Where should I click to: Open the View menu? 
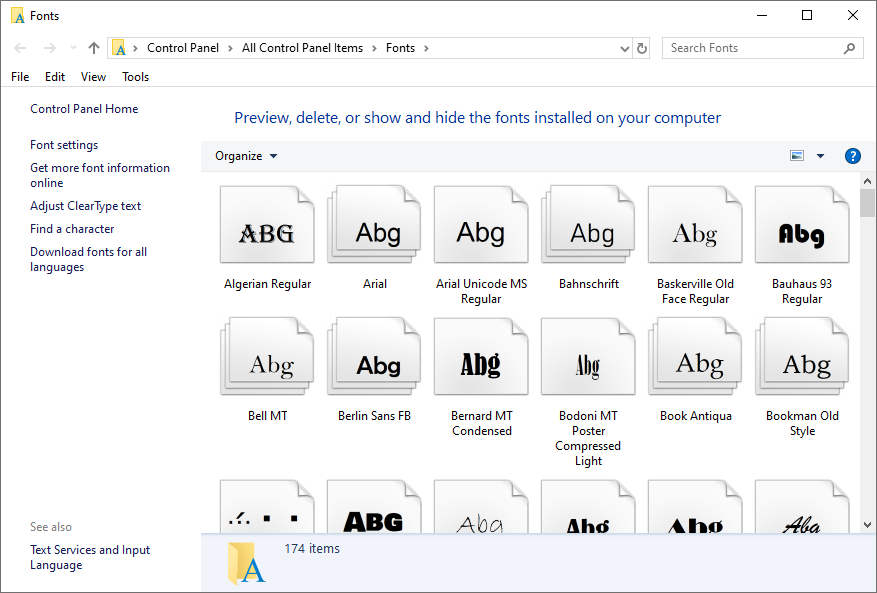point(93,76)
